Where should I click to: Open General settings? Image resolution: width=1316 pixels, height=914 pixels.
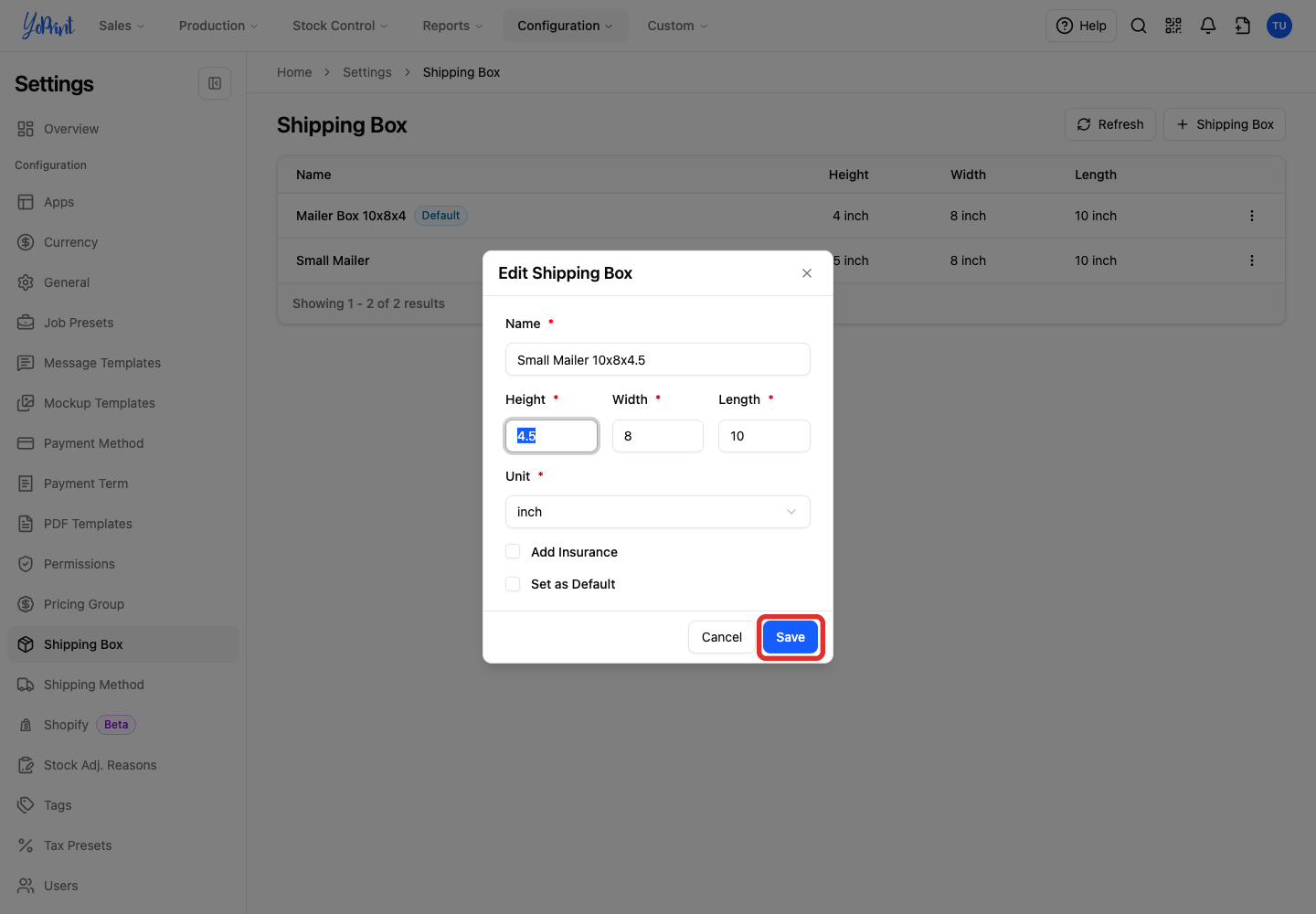click(122, 282)
